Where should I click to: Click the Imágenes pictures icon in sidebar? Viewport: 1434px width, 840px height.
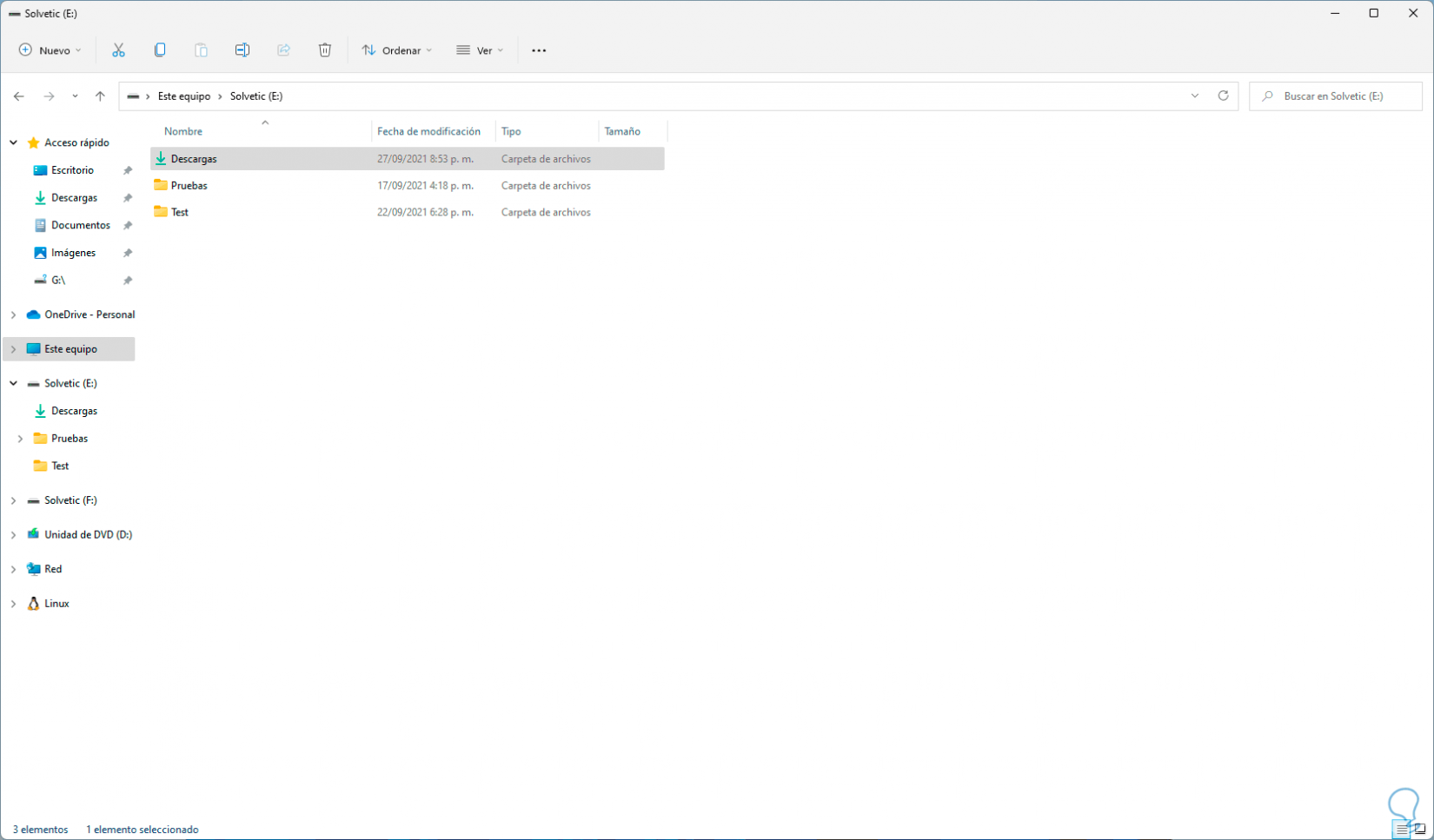(x=40, y=253)
